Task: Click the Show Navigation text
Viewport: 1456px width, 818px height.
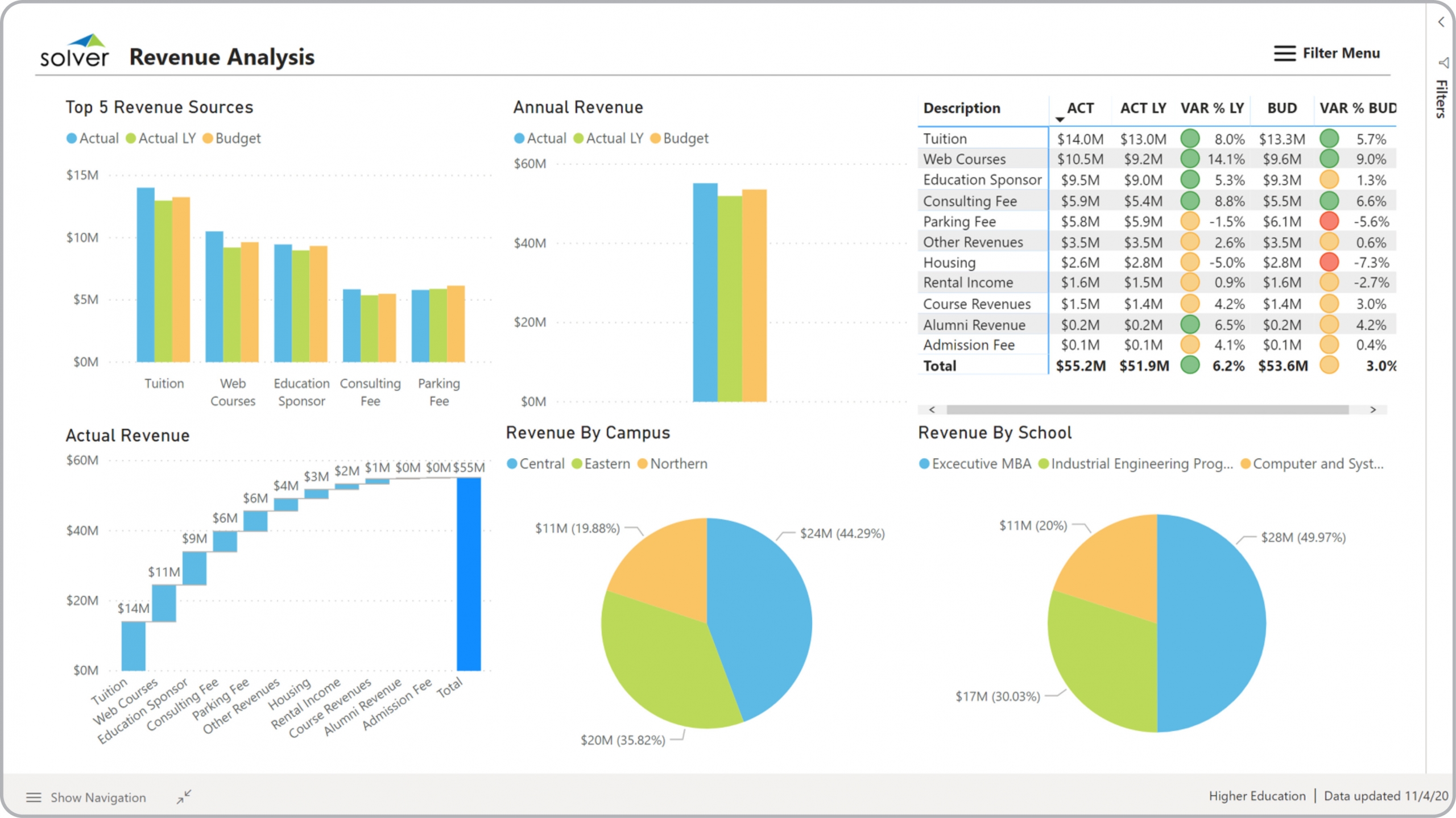Action: [x=98, y=797]
